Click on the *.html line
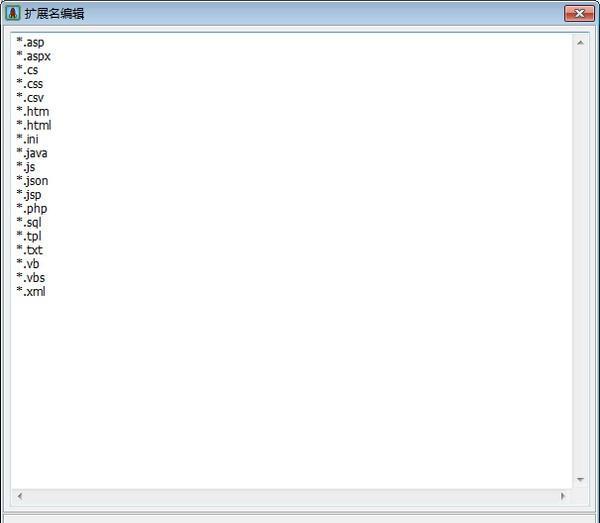Image resolution: width=600 pixels, height=523 pixels. 34,125
